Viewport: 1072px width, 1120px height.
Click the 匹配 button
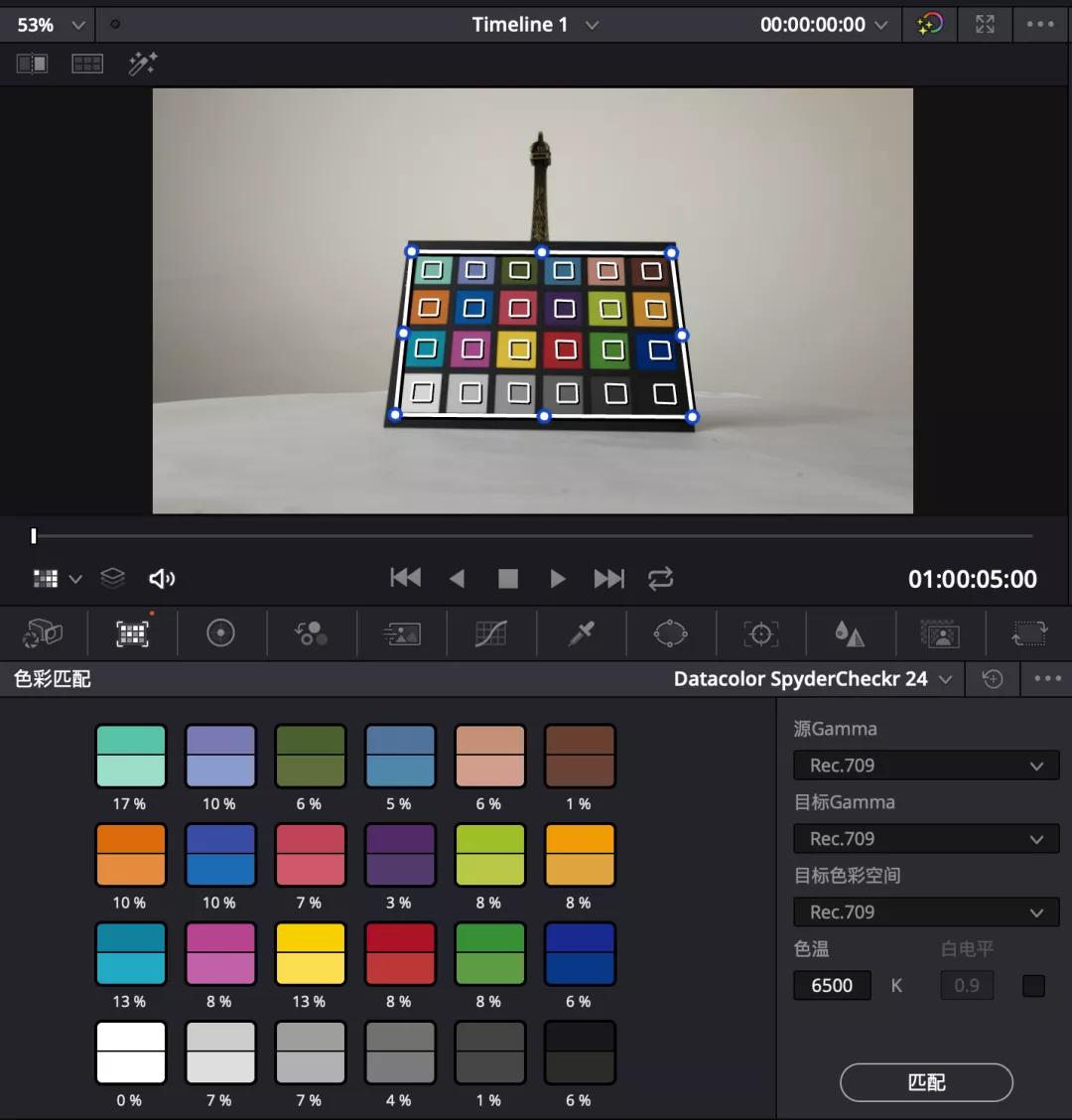pos(926,1082)
